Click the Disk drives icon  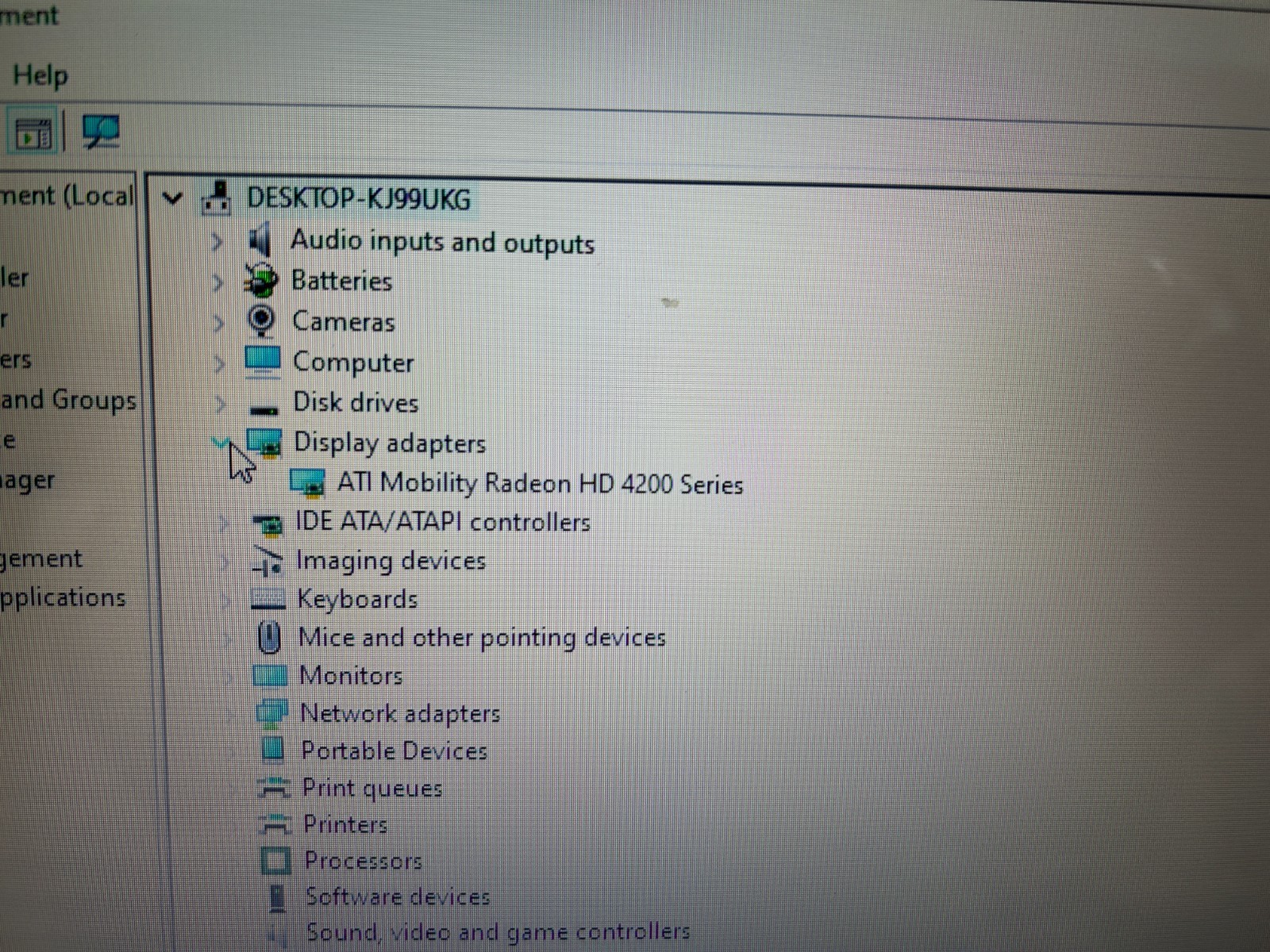264,409
